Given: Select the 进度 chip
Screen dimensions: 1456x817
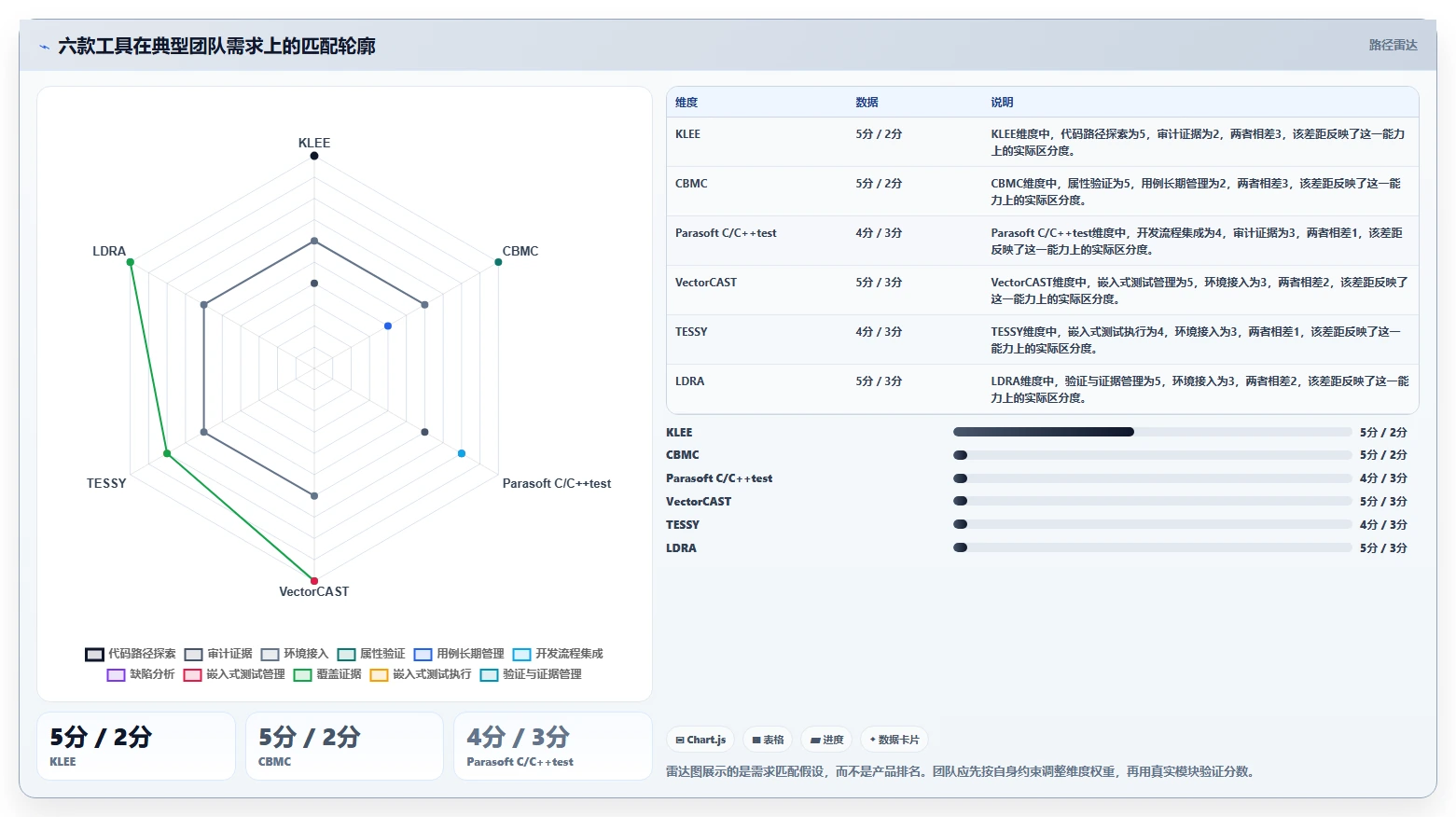Looking at the screenshot, I should 826,740.
